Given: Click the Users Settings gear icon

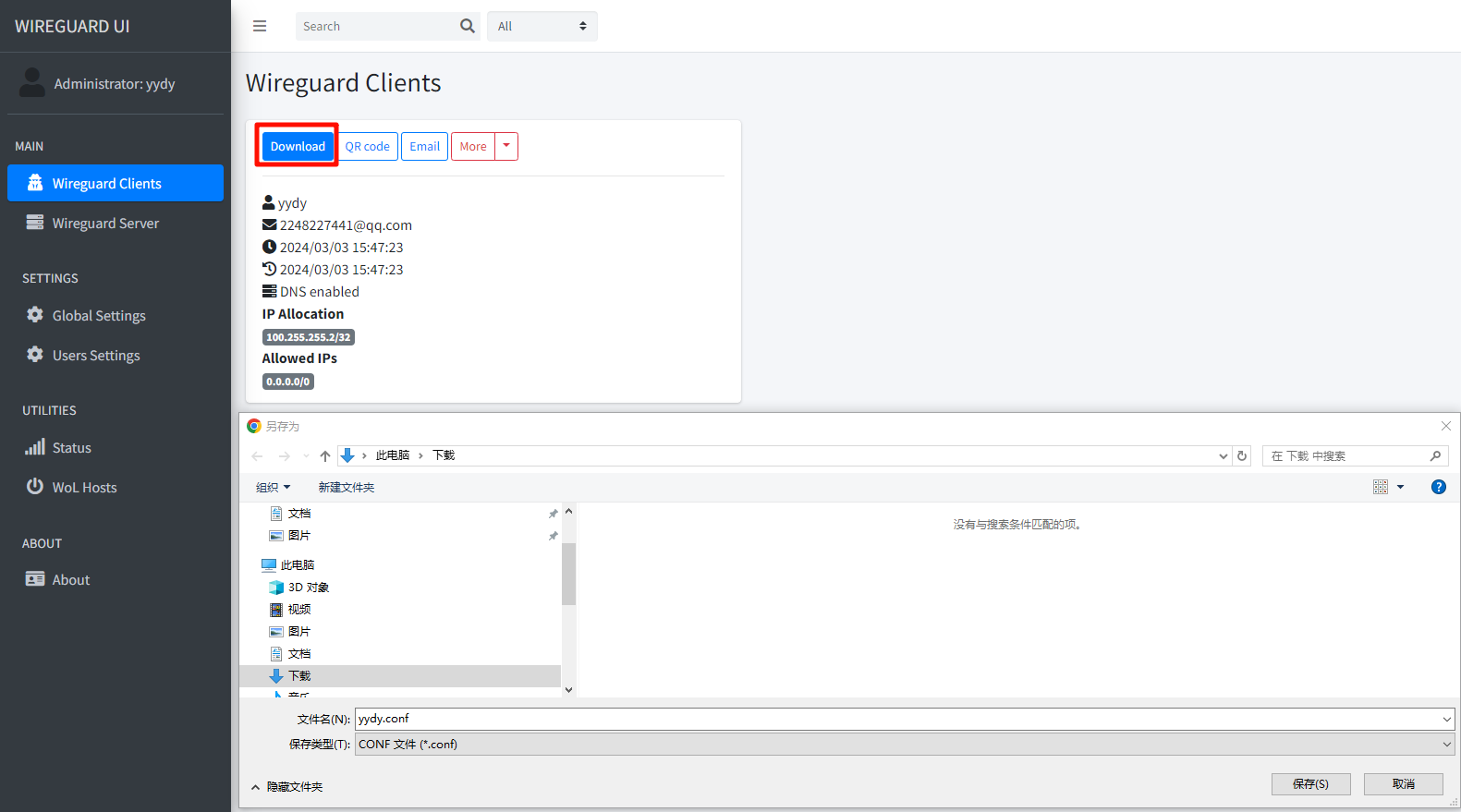Looking at the screenshot, I should point(35,354).
